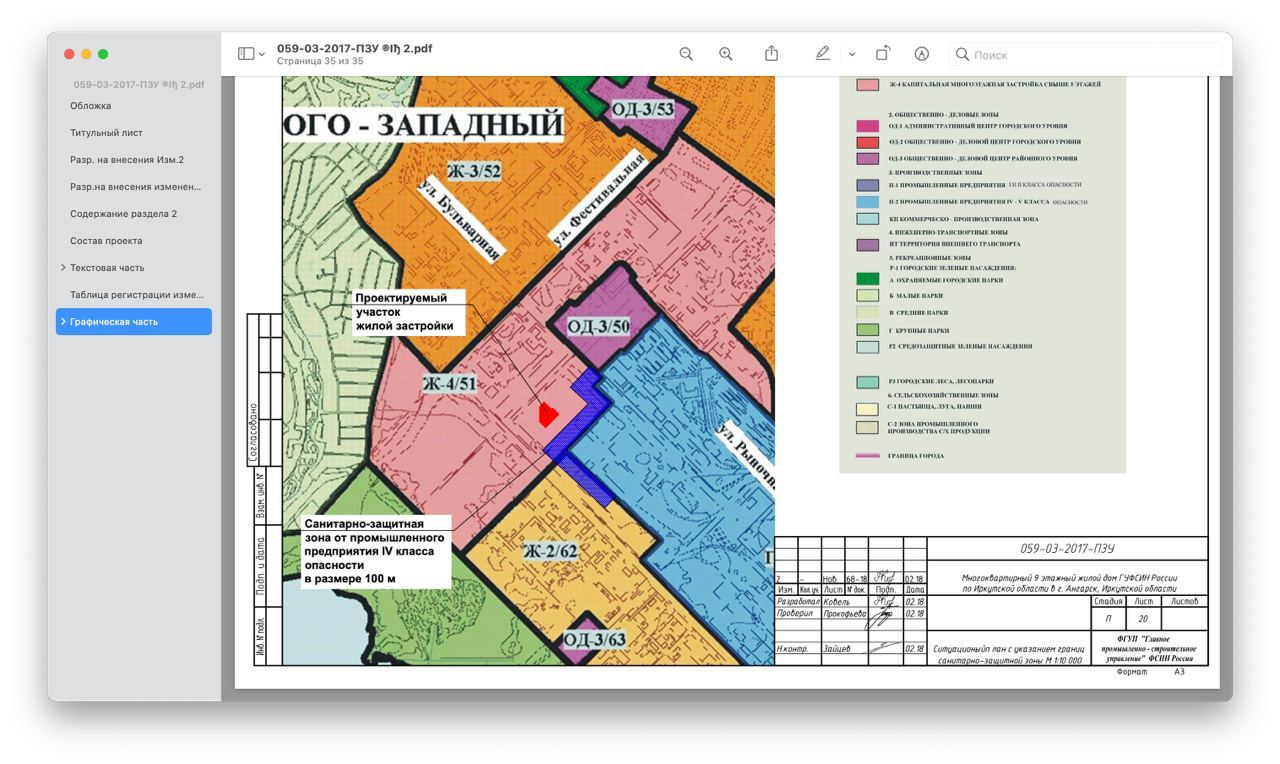Click the ул. Фестивальная street label
1280x764 pixels.
coord(600,199)
